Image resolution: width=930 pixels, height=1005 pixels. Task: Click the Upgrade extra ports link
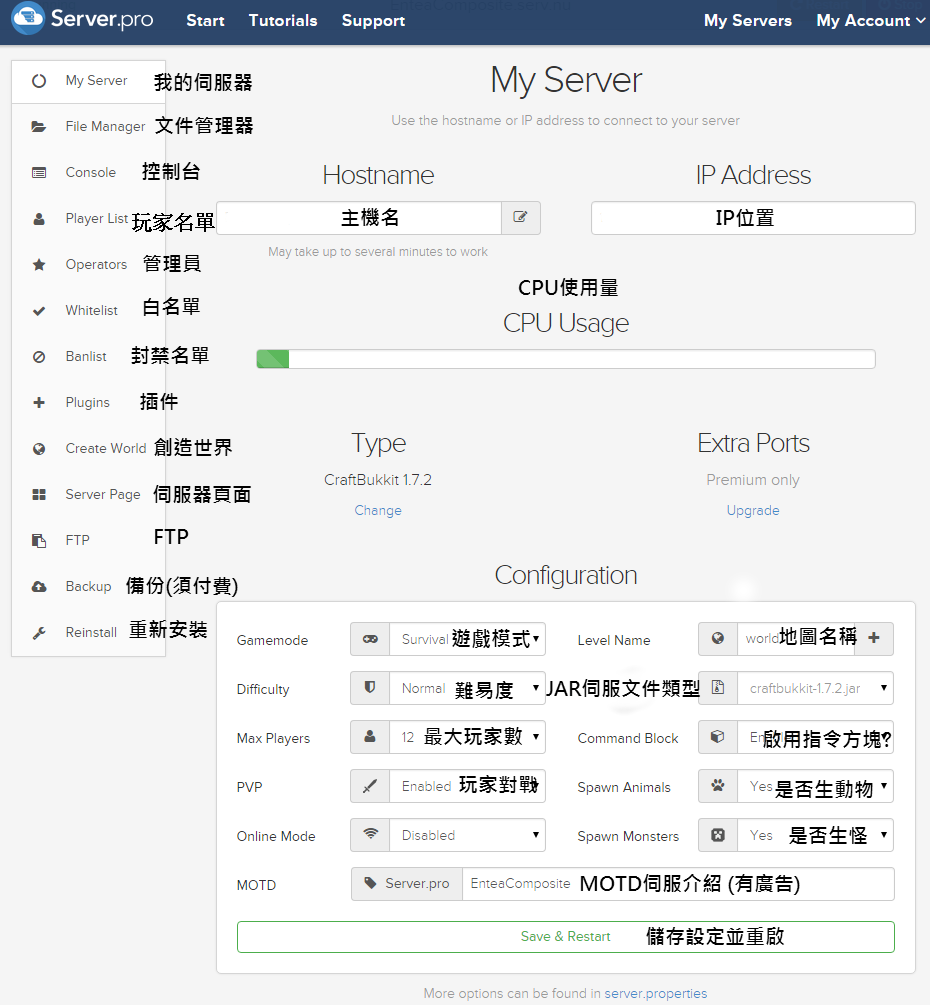(x=753, y=510)
